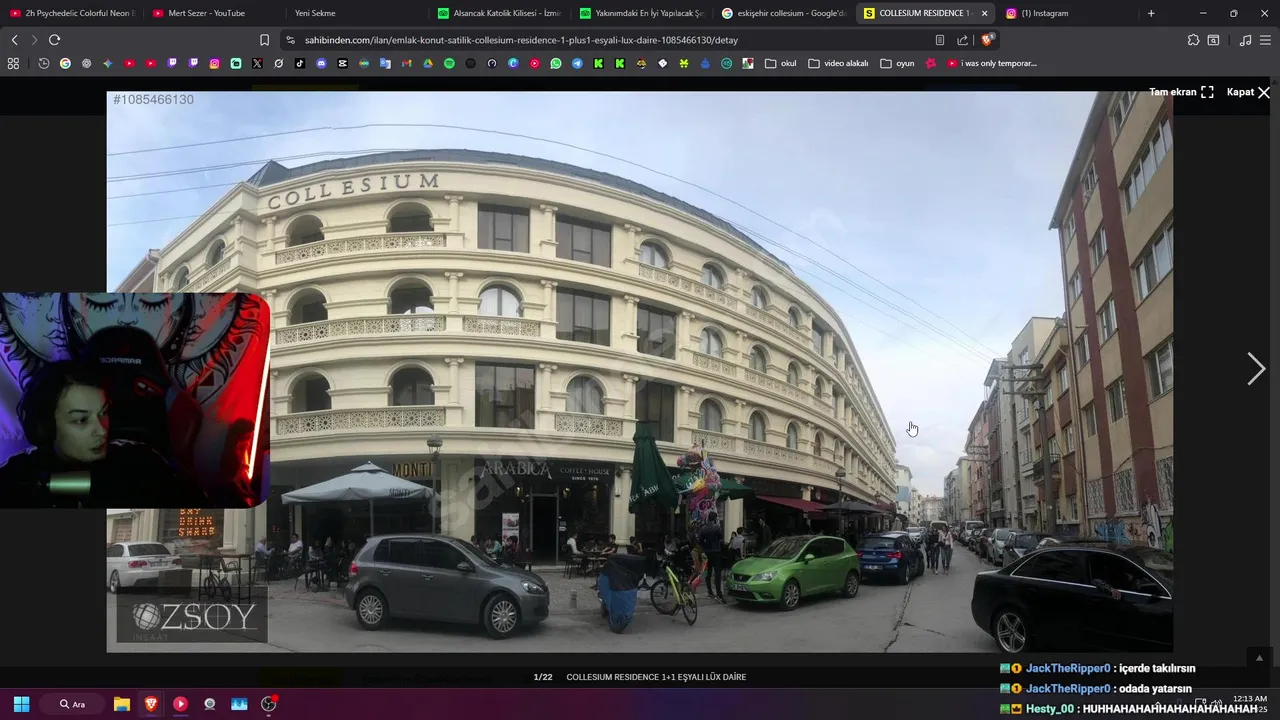Switch to 2h Psychedelic Colorful Neon tab
Viewport: 1280px width, 720px height.
click(73, 13)
